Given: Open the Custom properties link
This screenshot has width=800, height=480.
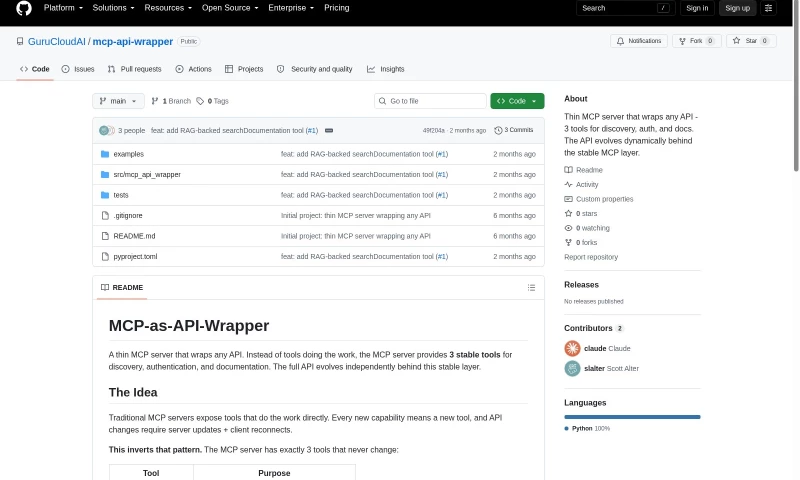Looking at the screenshot, I should pyautogui.click(x=598, y=199).
